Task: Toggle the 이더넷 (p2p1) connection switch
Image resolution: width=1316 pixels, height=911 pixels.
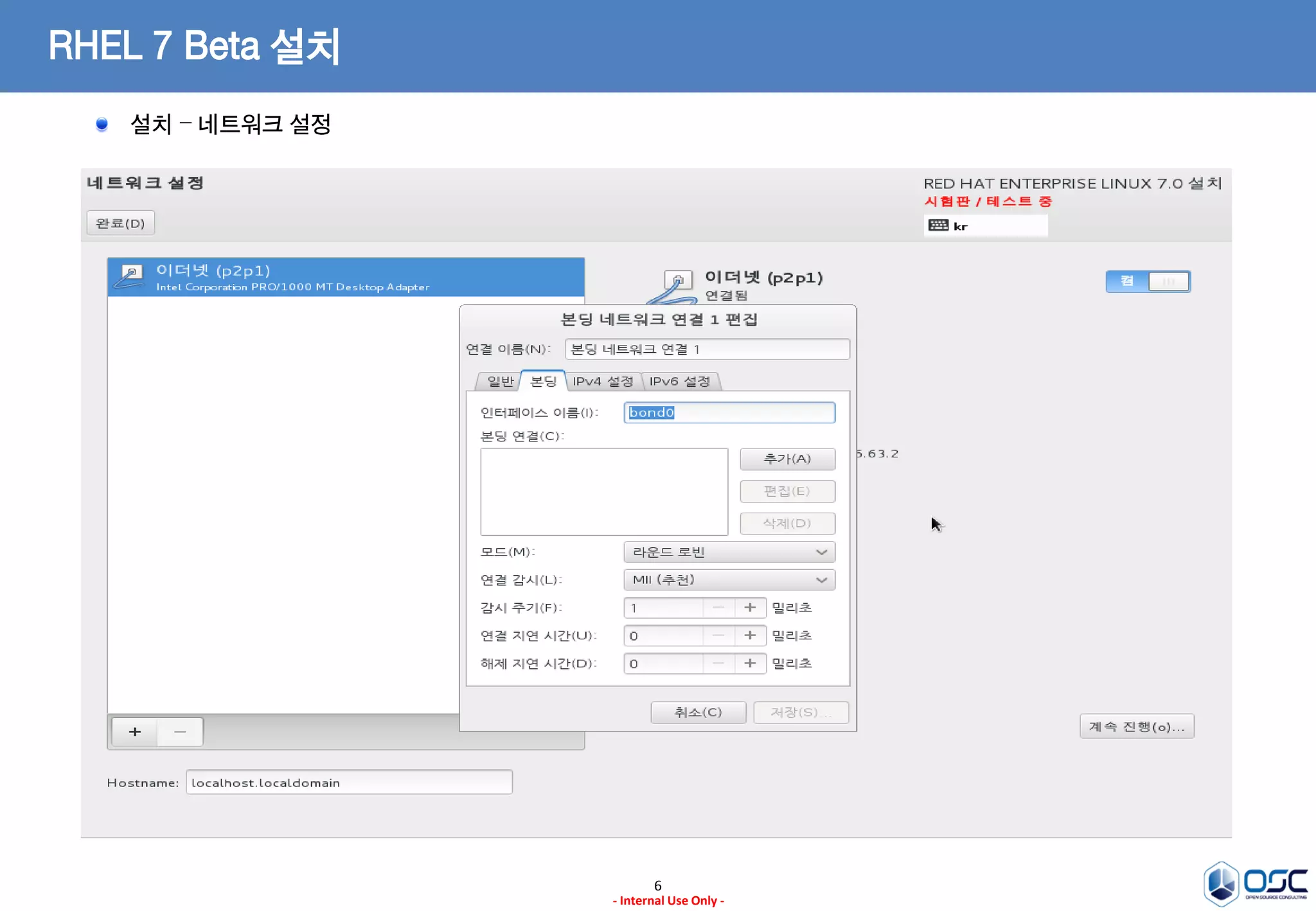Action: 1148,281
